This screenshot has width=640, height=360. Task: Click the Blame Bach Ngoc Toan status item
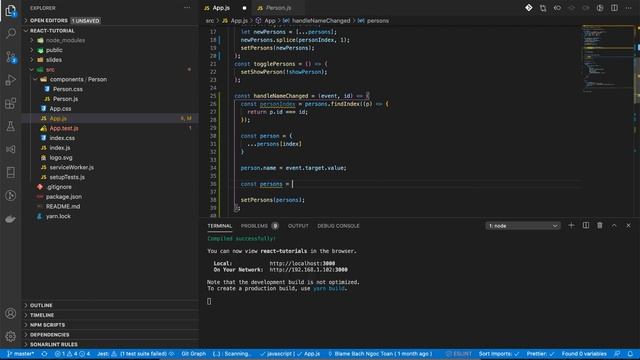coord(380,354)
